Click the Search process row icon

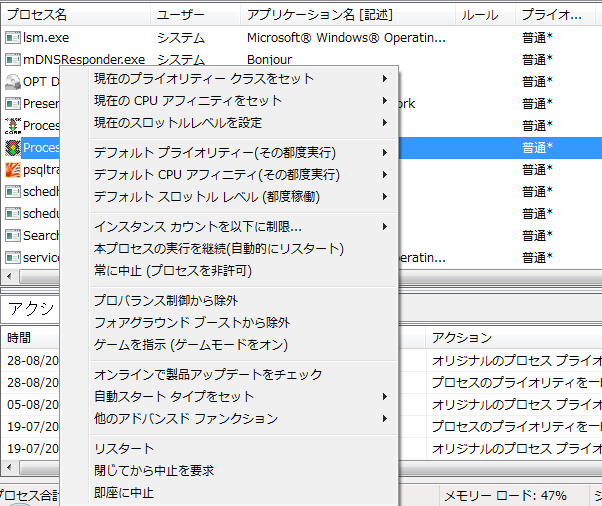pos(13,235)
